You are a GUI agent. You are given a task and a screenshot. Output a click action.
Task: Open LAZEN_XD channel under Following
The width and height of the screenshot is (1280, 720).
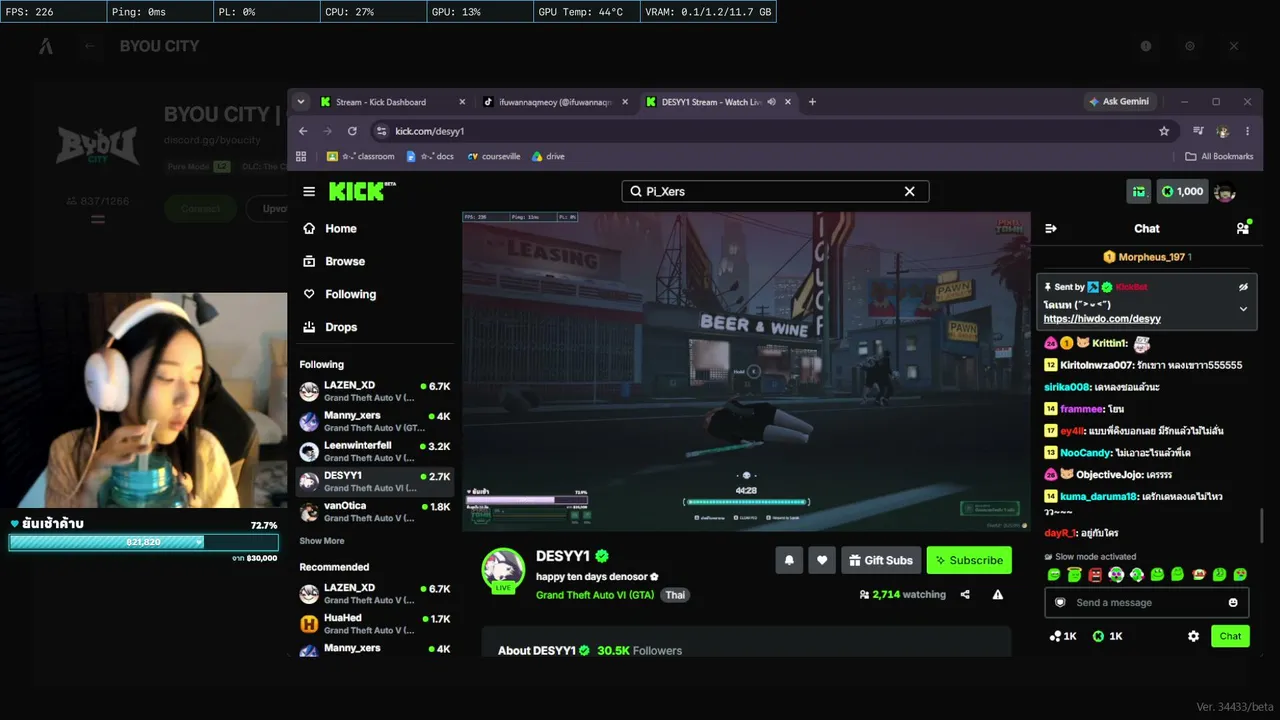coord(375,391)
